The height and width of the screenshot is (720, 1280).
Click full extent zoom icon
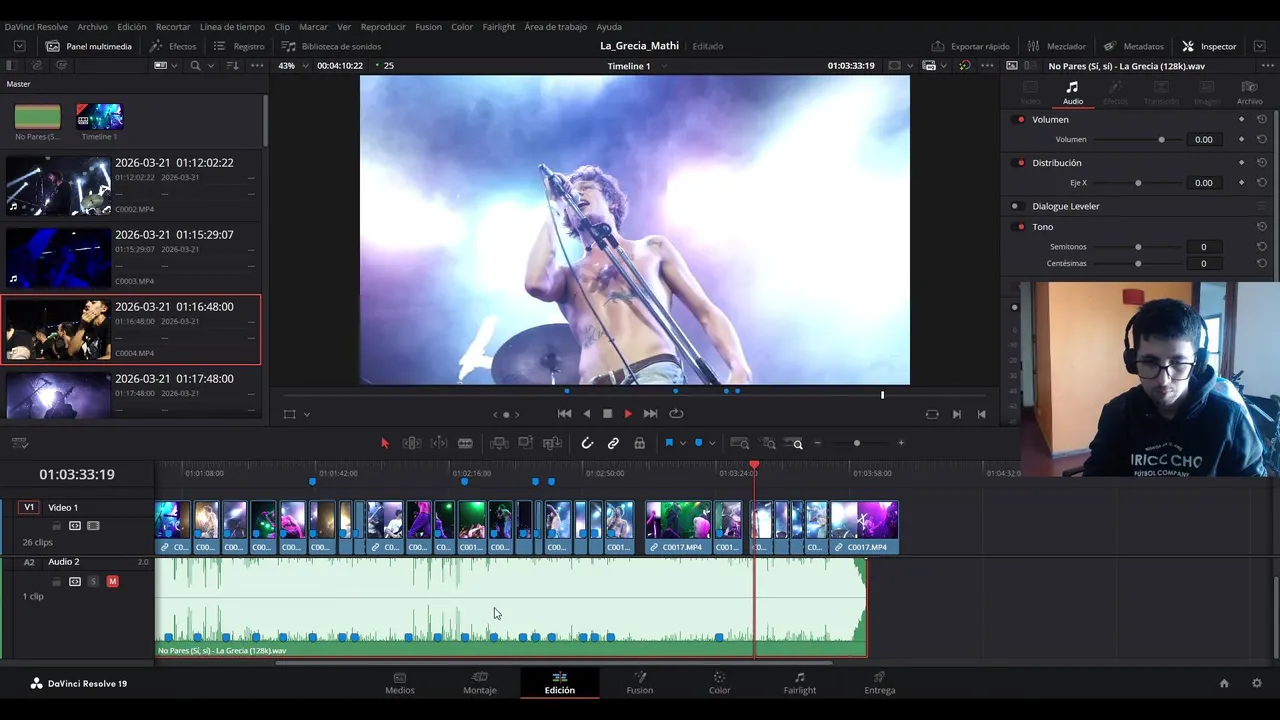740,443
